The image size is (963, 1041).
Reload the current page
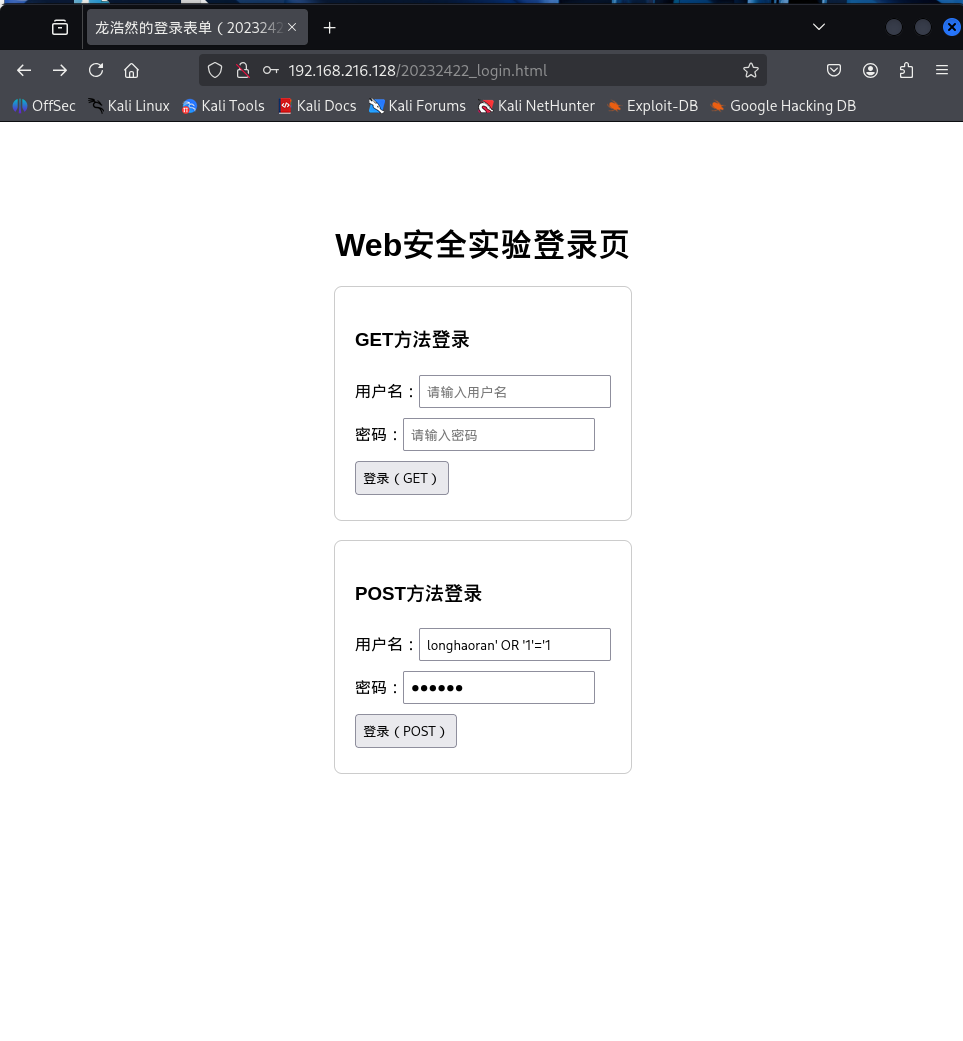96,70
